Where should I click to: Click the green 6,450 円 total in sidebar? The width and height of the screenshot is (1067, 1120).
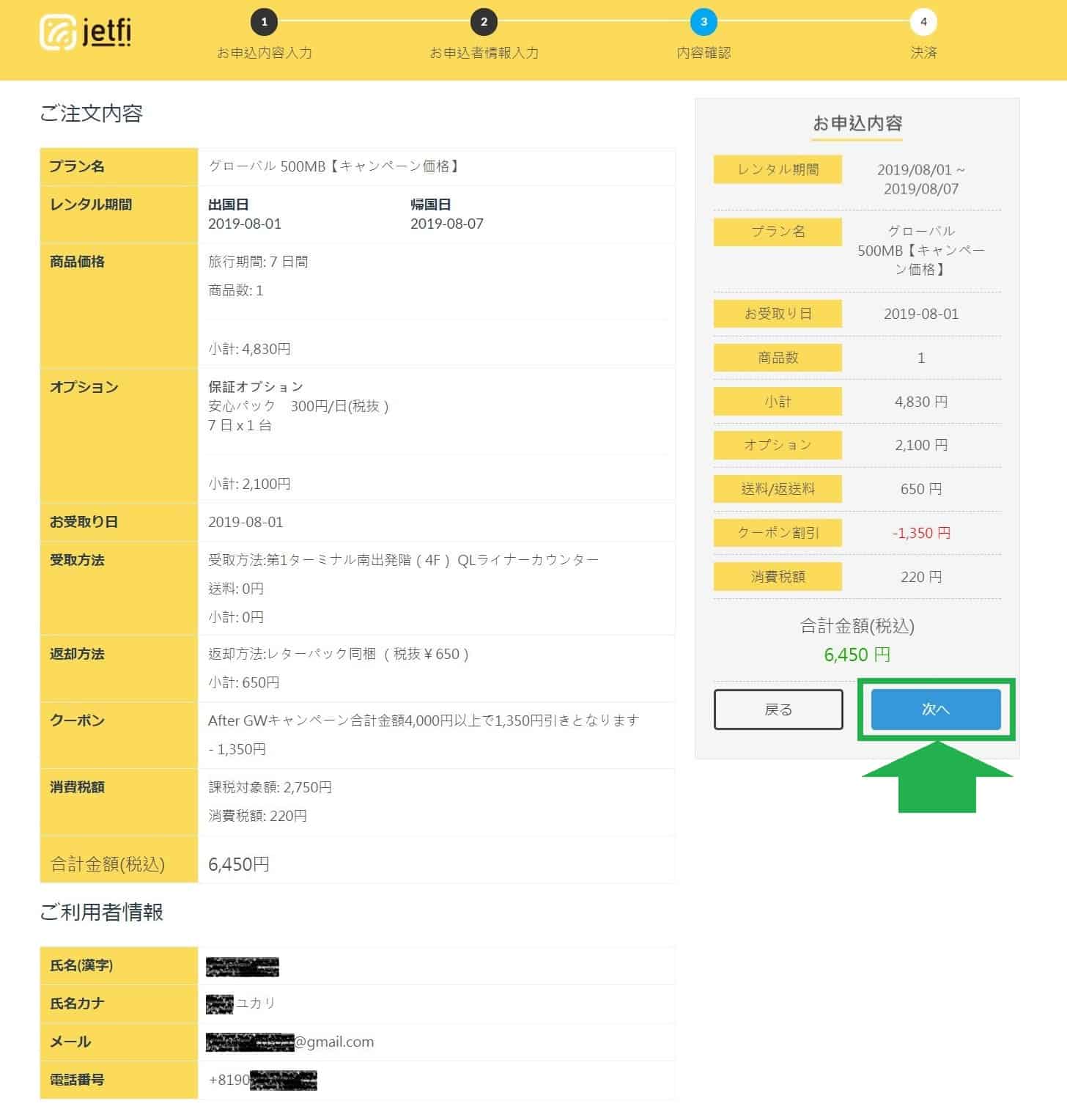[x=857, y=655]
